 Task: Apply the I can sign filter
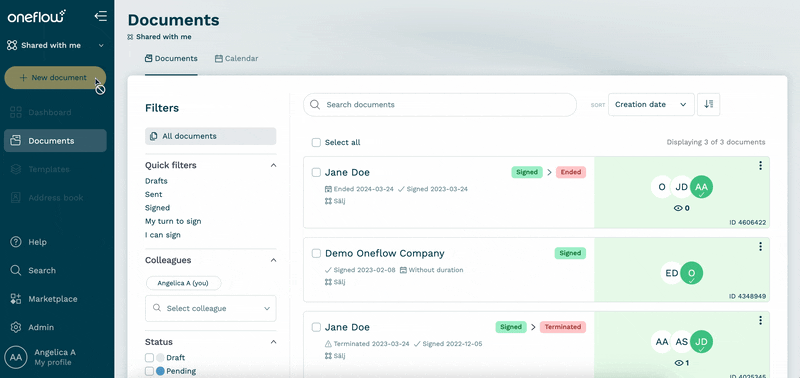163,235
